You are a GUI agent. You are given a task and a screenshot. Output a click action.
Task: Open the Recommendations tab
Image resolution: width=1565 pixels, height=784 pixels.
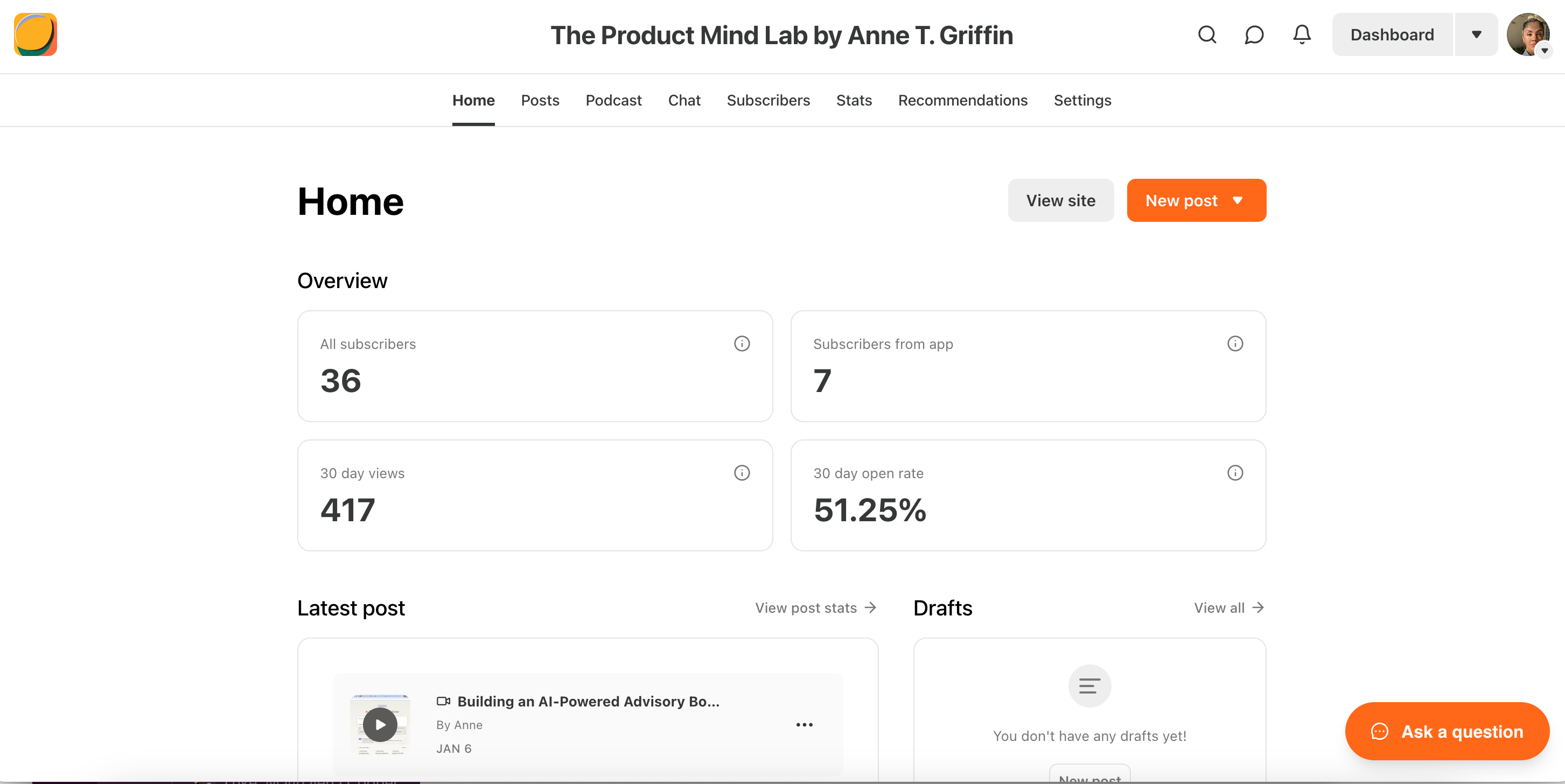[x=962, y=100]
